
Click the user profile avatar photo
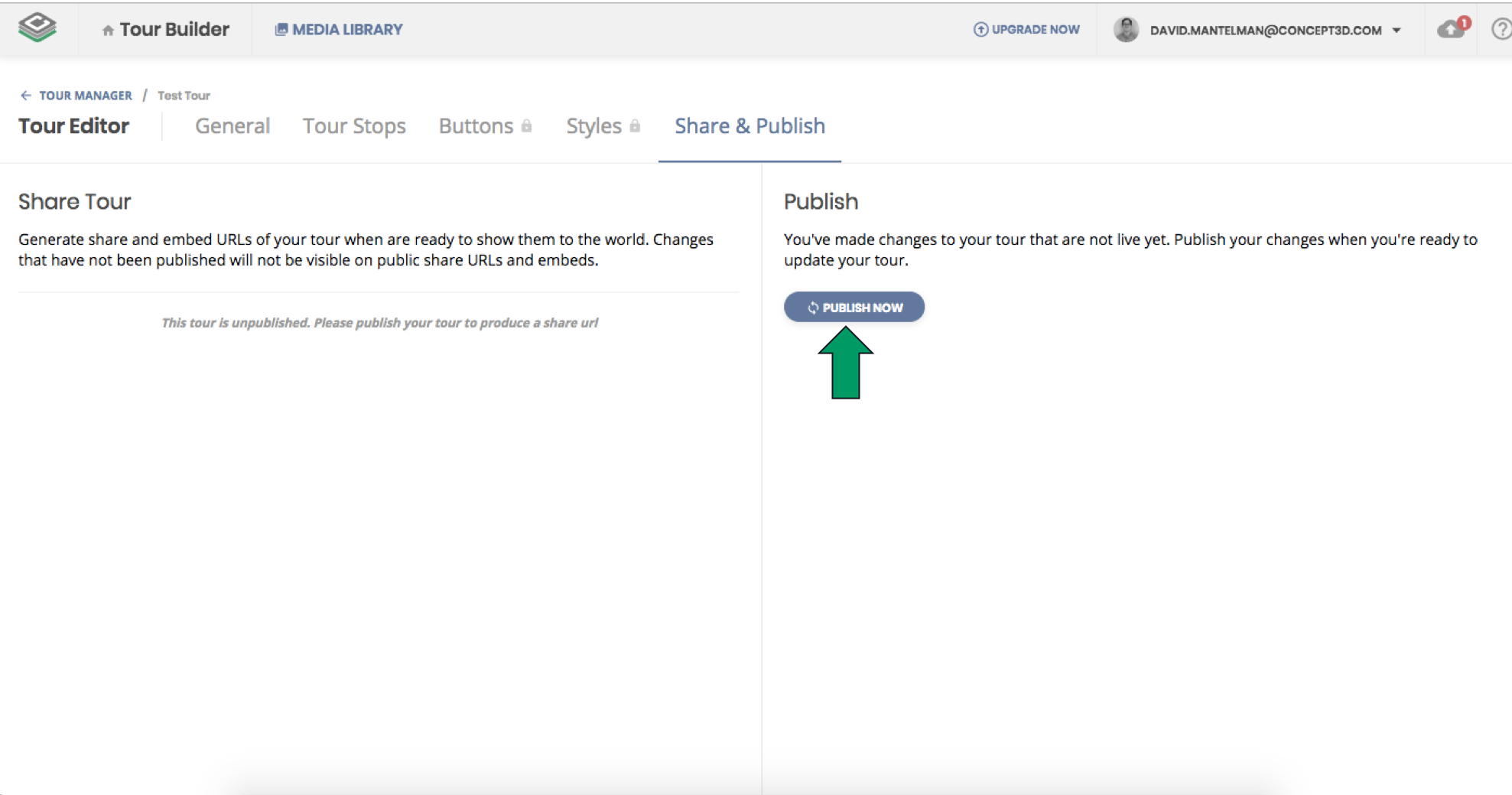(1126, 30)
